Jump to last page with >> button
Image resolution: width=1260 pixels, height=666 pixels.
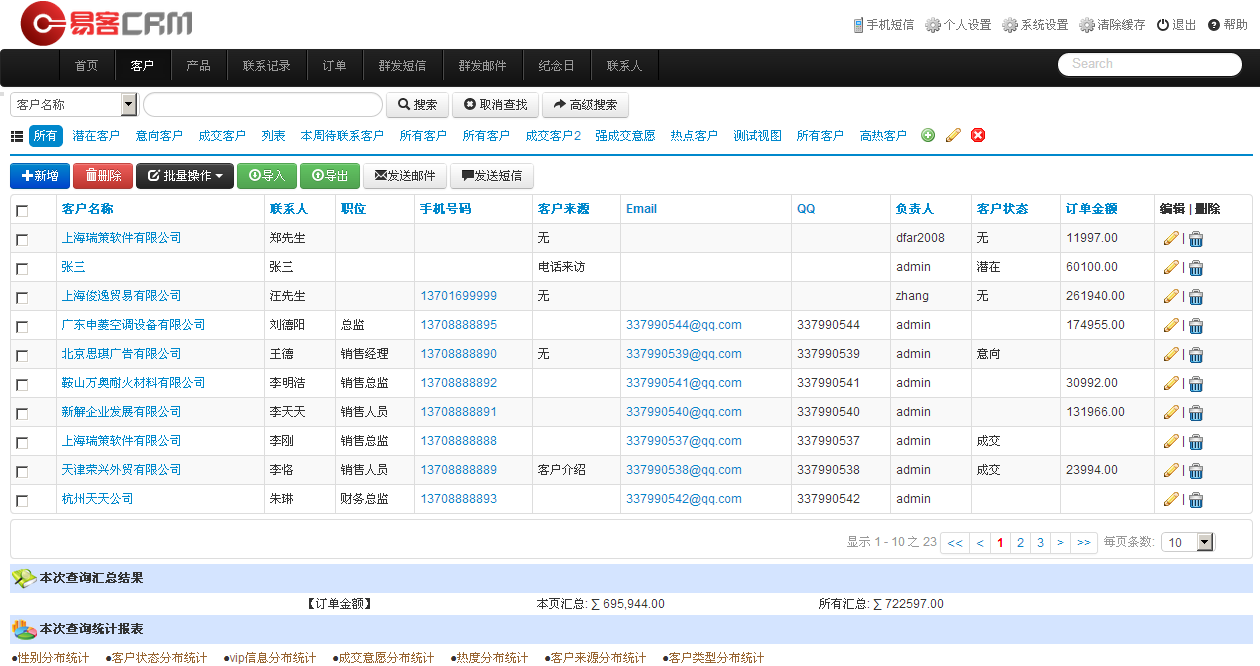[x=1084, y=542]
